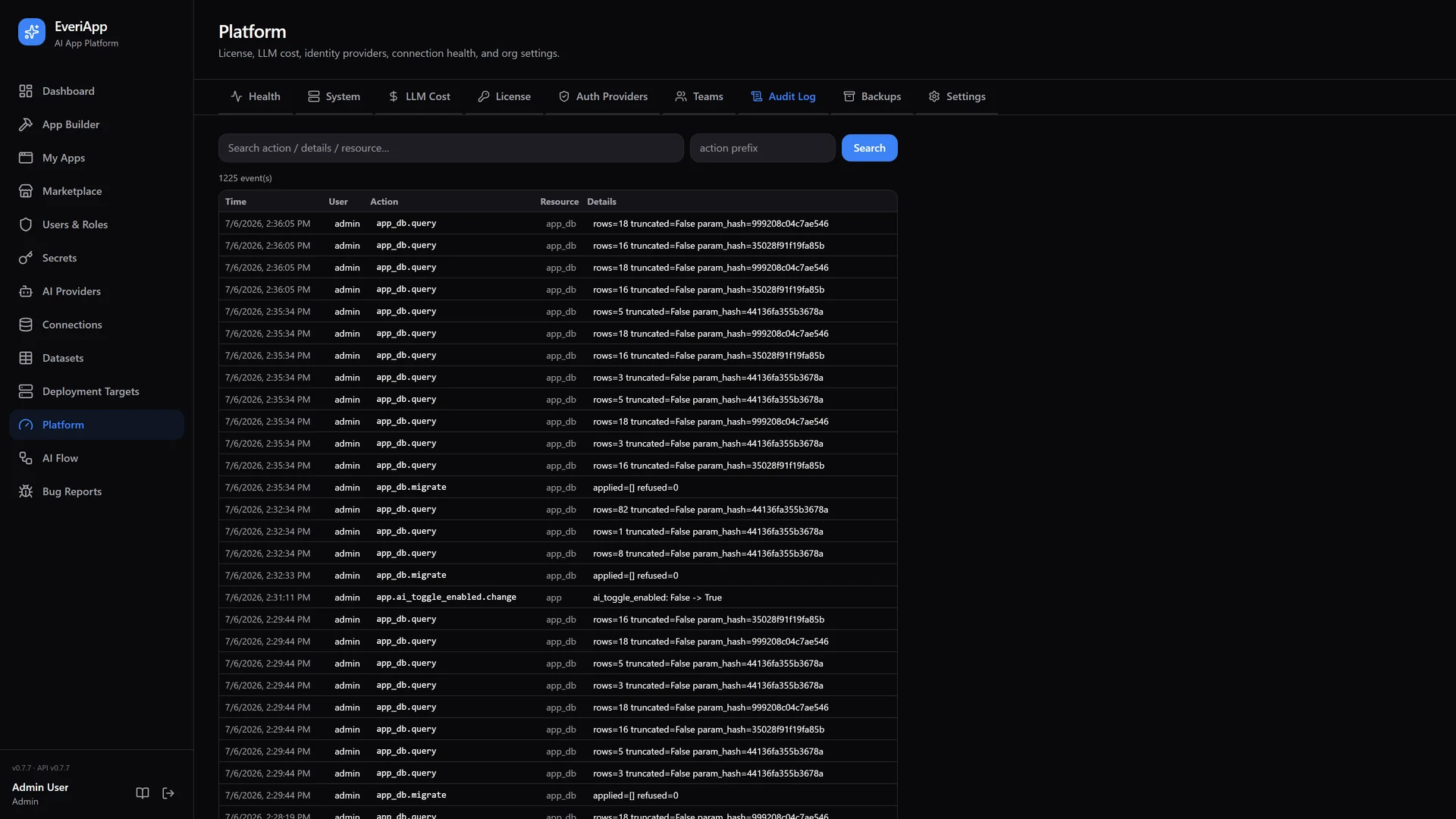The height and width of the screenshot is (819, 1456).
Task: Click the Teams tab people icon
Action: pos(681,96)
